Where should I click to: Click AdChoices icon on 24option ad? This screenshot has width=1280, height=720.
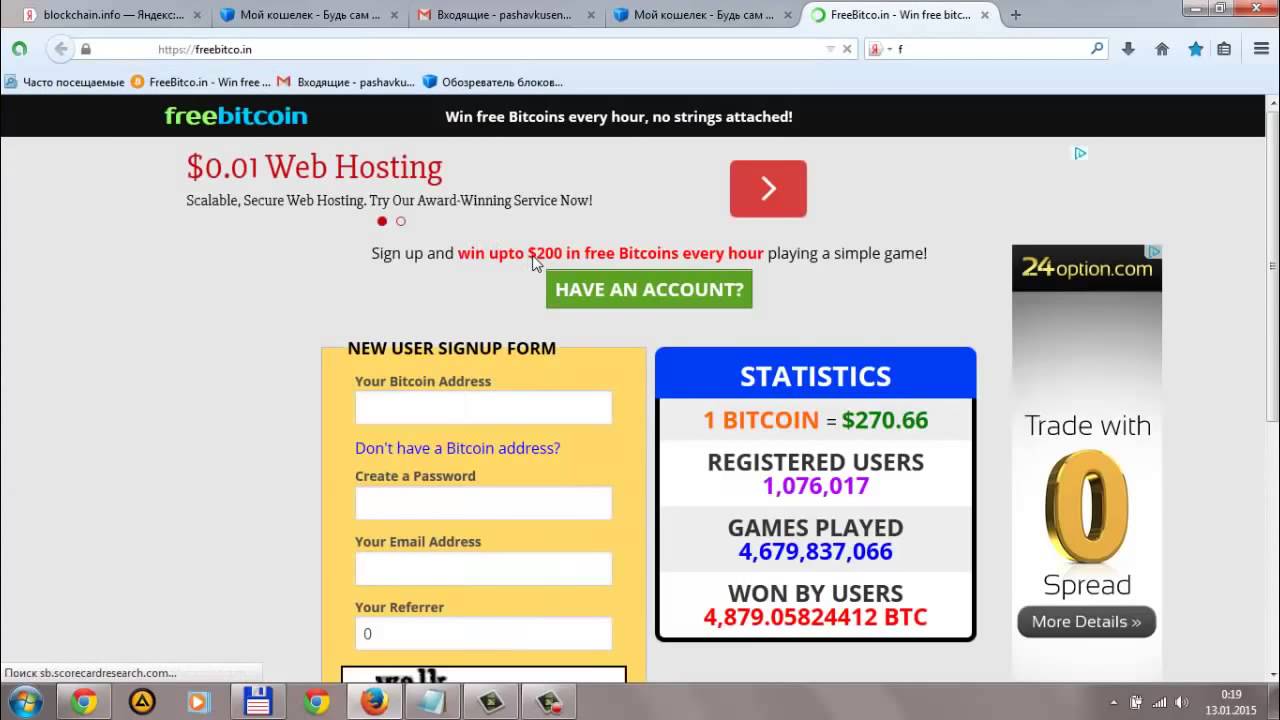pyautogui.click(x=1154, y=252)
